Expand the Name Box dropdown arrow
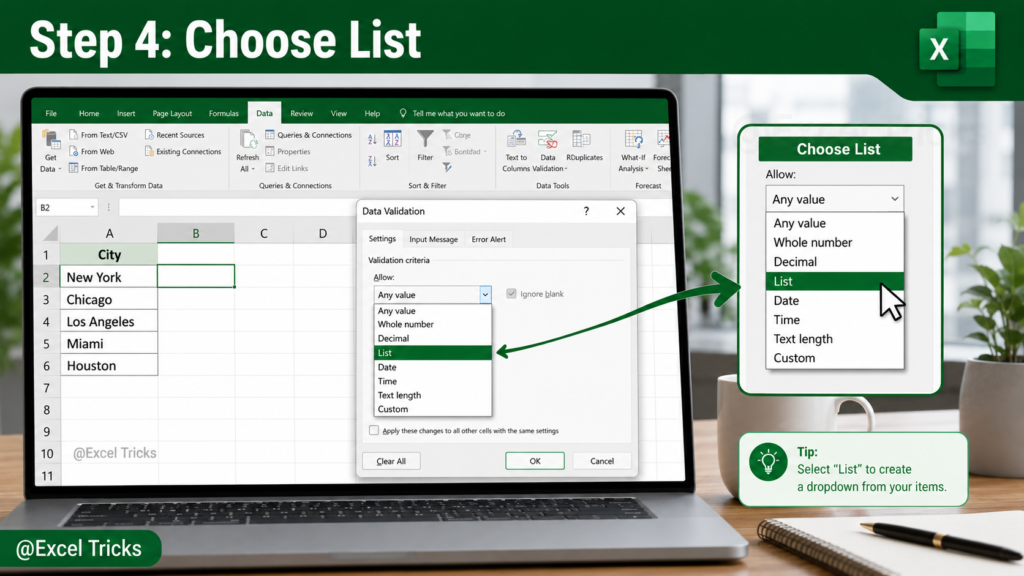Viewport: 1024px width, 576px height. [x=92, y=208]
